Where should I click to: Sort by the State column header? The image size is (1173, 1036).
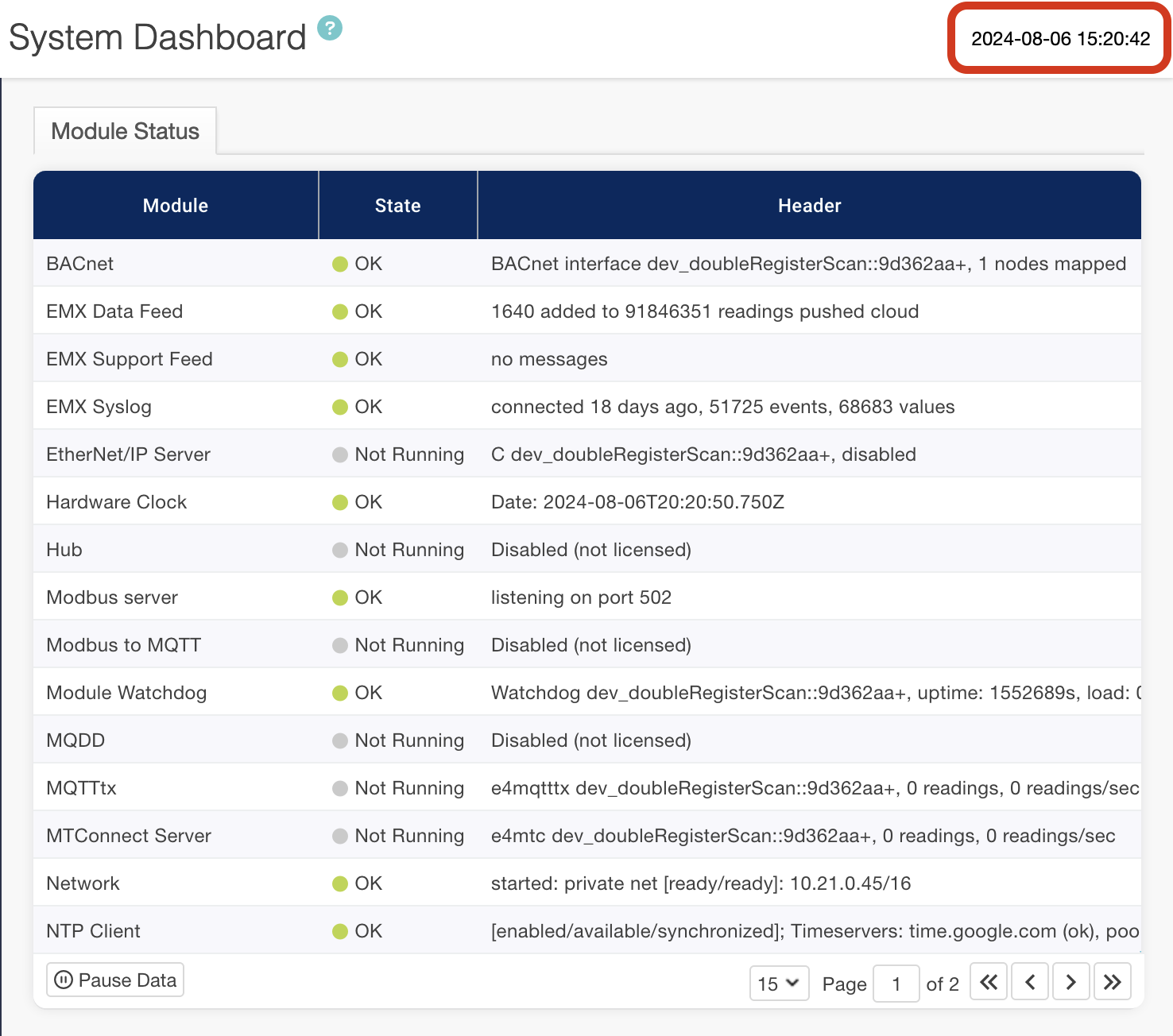(x=397, y=206)
